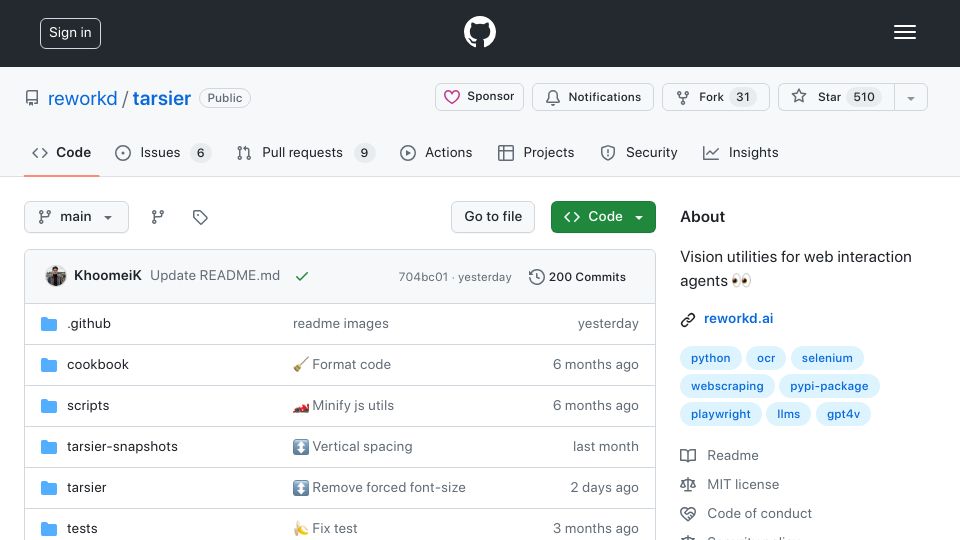Star the tarsier repository
This screenshot has height=540, width=960.
(x=836, y=97)
